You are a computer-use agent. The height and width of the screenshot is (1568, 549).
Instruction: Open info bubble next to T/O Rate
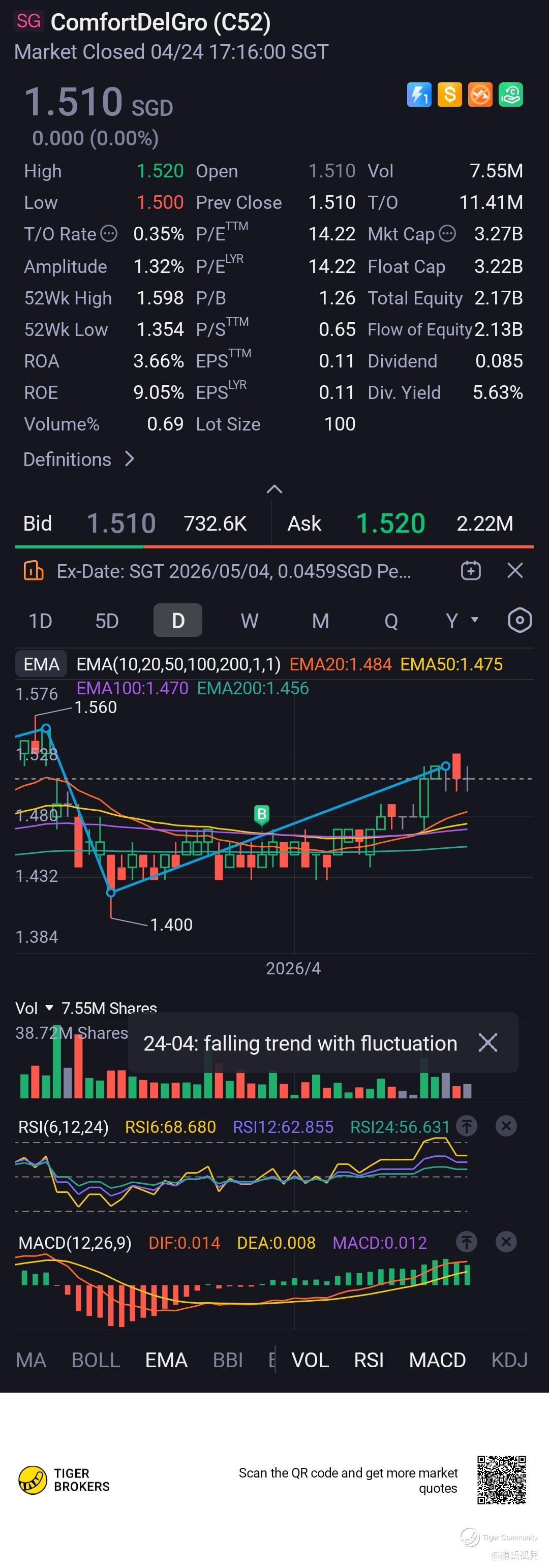(108, 233)
